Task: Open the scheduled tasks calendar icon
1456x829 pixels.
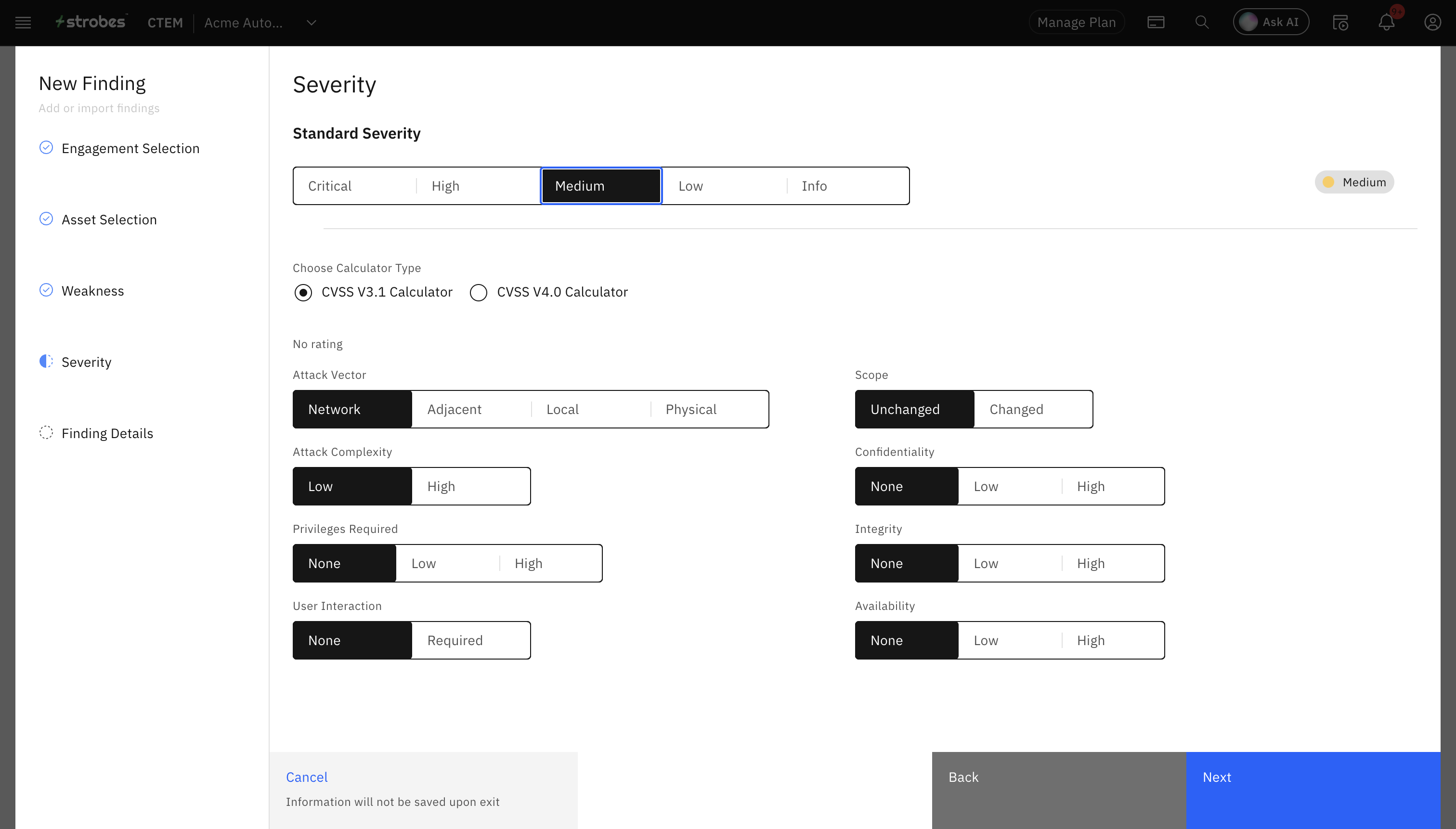Action: pos(1340,23)
